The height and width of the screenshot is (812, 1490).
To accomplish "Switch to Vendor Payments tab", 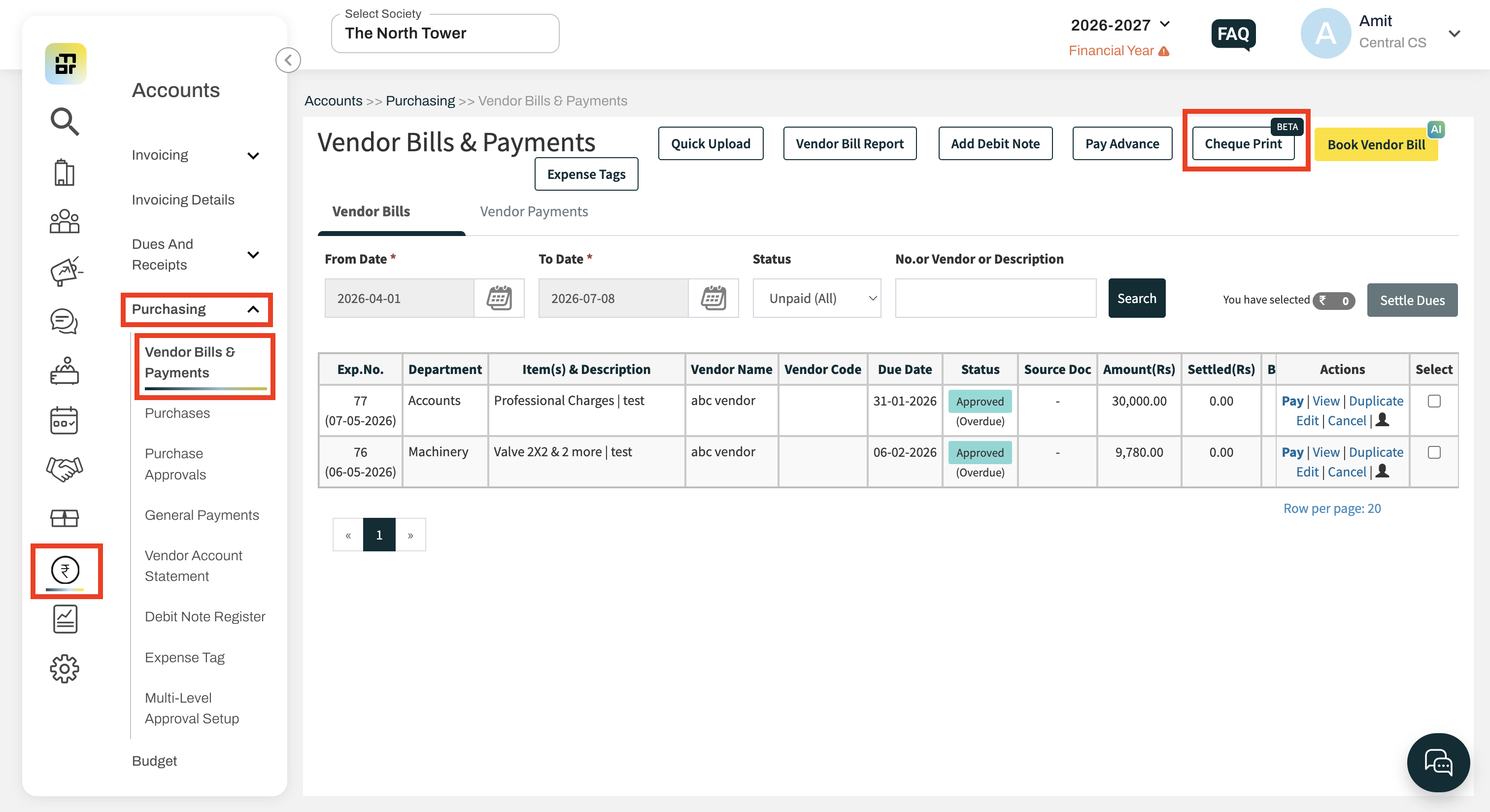I will 534,212.
